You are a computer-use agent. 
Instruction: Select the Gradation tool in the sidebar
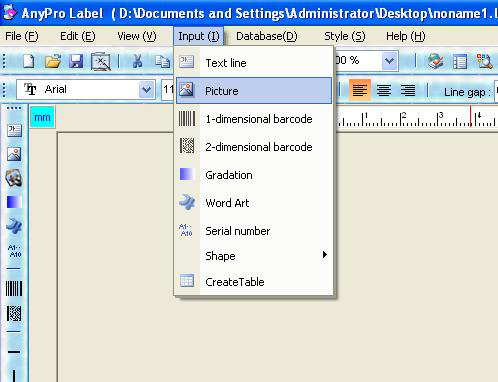(x=14, y=202)
